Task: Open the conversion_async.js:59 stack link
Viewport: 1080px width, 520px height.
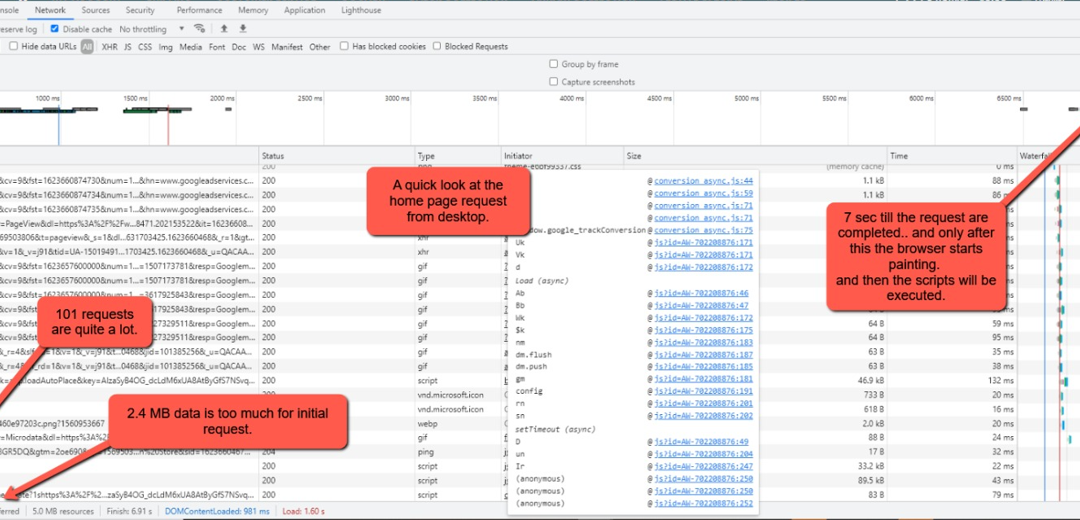Action: pyautogui.click(x=703, y=194)
